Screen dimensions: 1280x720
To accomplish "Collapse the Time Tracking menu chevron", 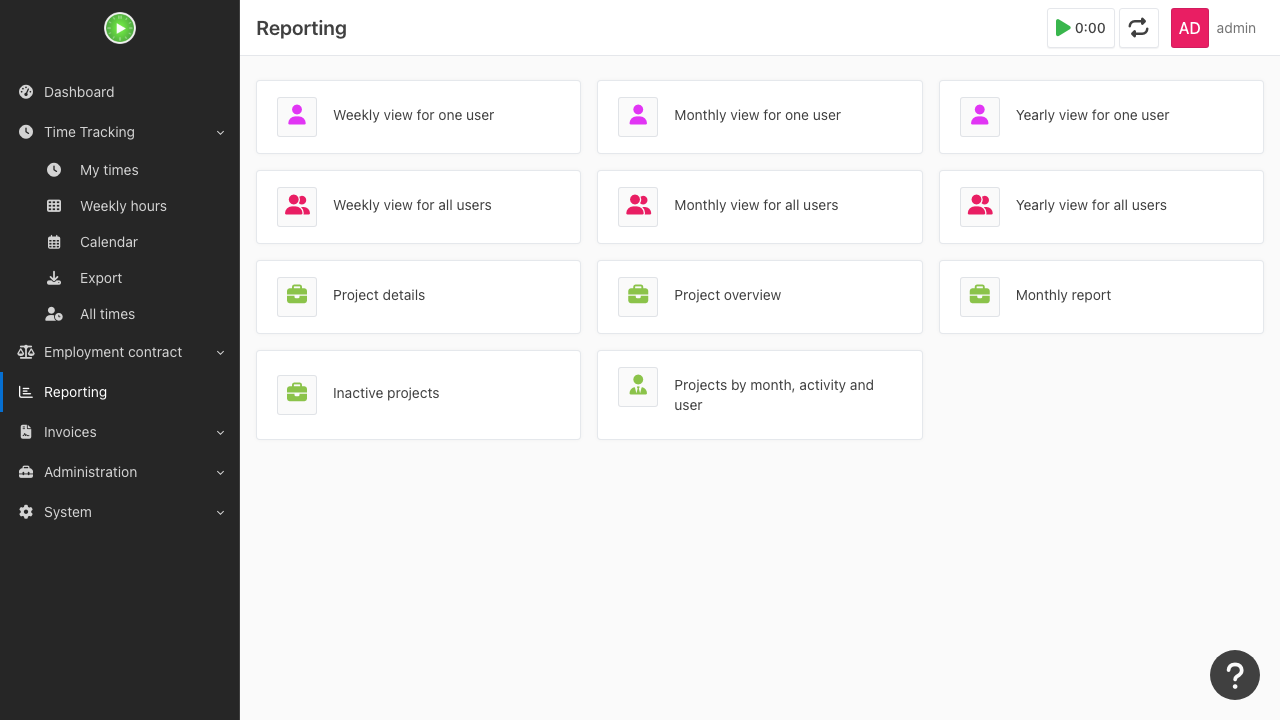I will coord(221,132).
